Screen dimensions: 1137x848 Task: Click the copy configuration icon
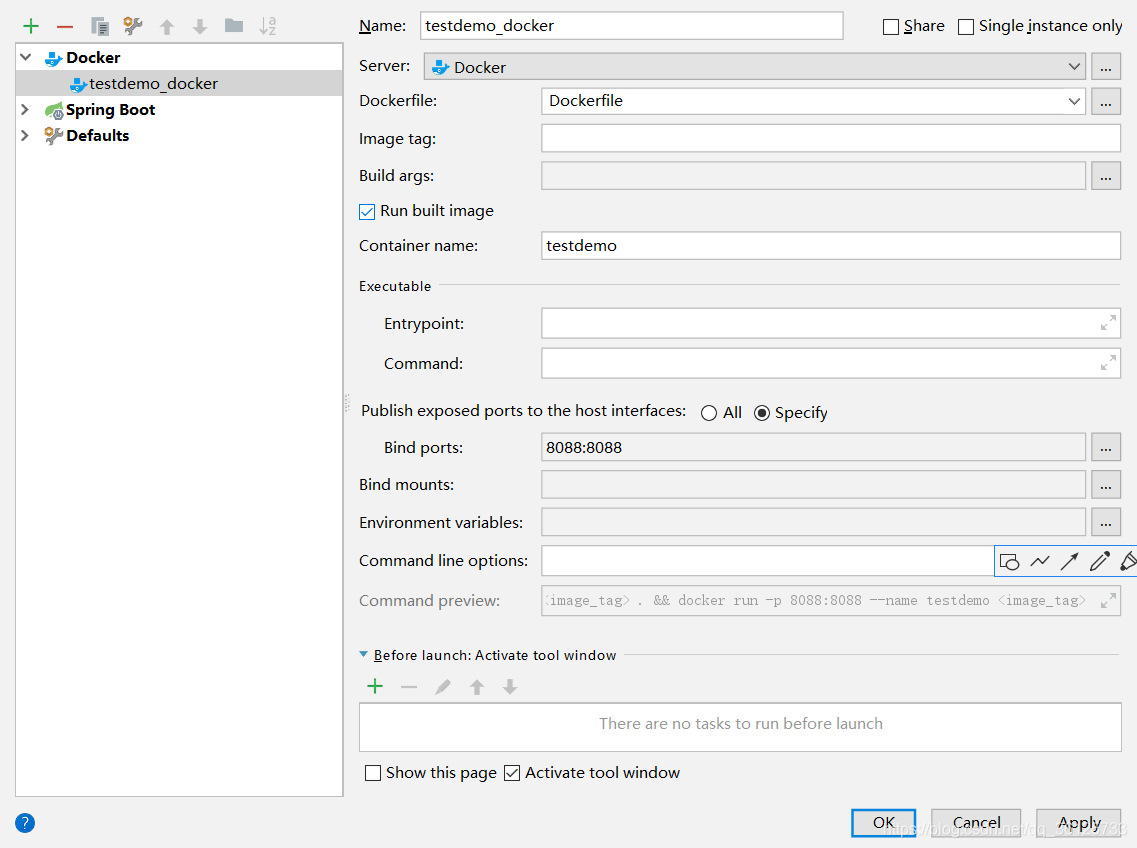point(99,26)
